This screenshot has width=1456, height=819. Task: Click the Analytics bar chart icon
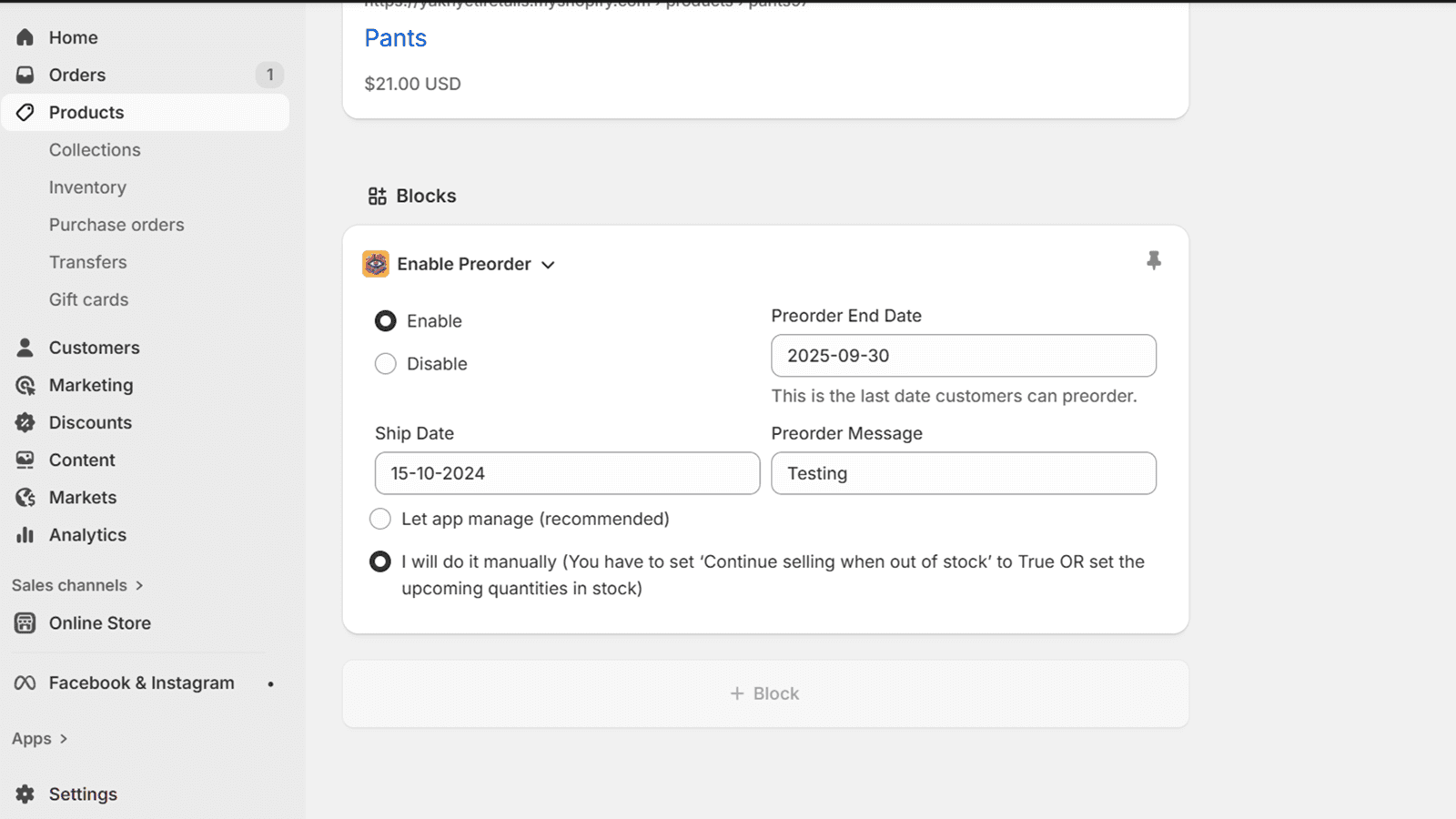pyautogui.click(x=25, y=535)
